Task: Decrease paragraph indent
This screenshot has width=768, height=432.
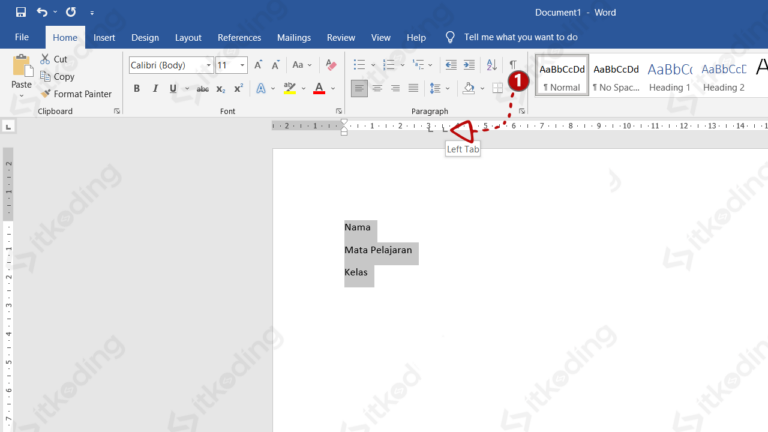Action: (451, 65)
